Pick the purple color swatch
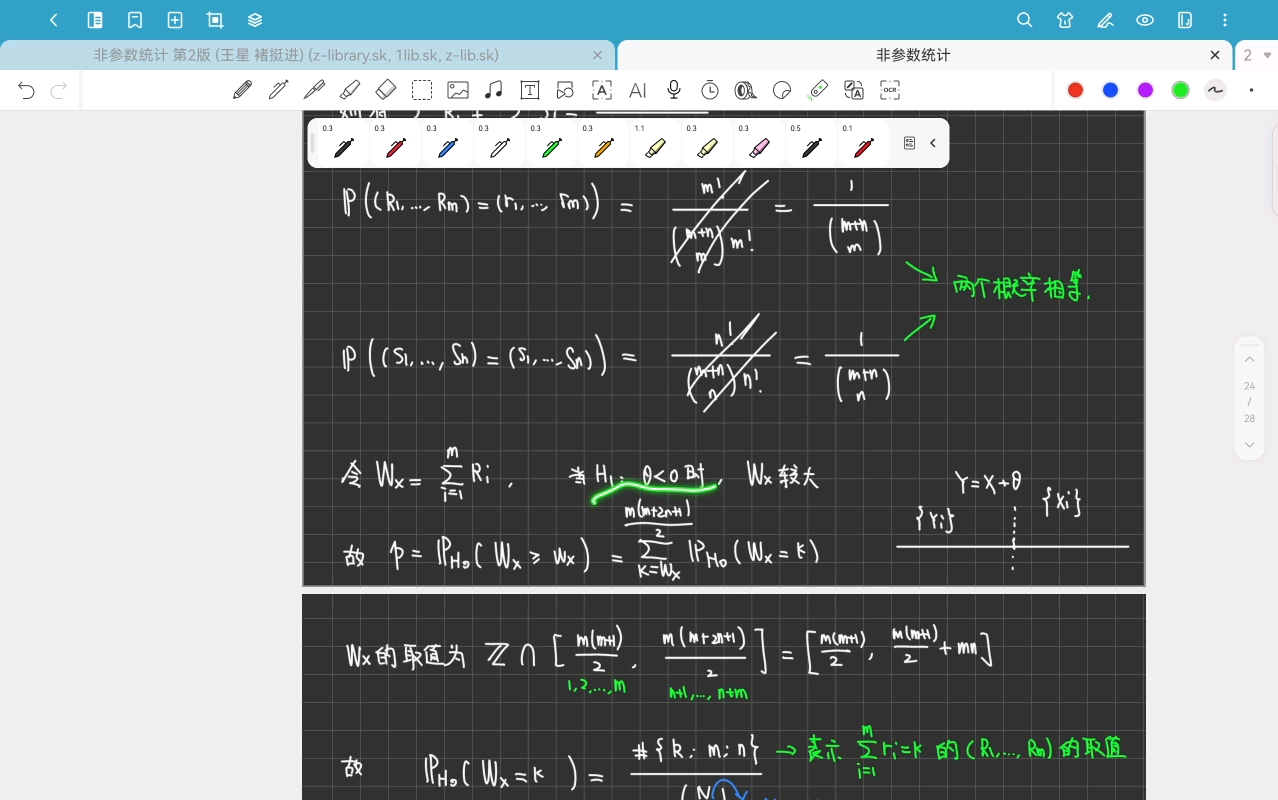This screenshot has height=800, width=1278. [1146, 90]
